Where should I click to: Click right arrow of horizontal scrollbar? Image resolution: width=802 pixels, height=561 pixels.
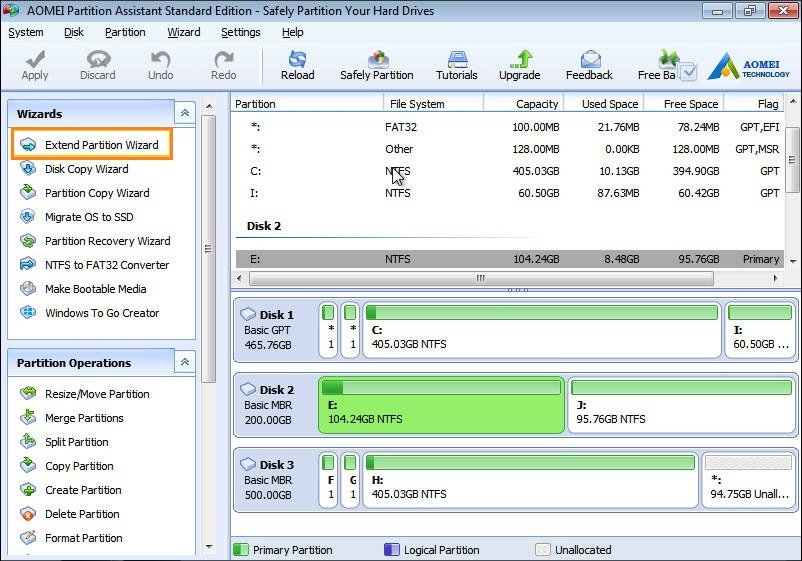(775, 278)
